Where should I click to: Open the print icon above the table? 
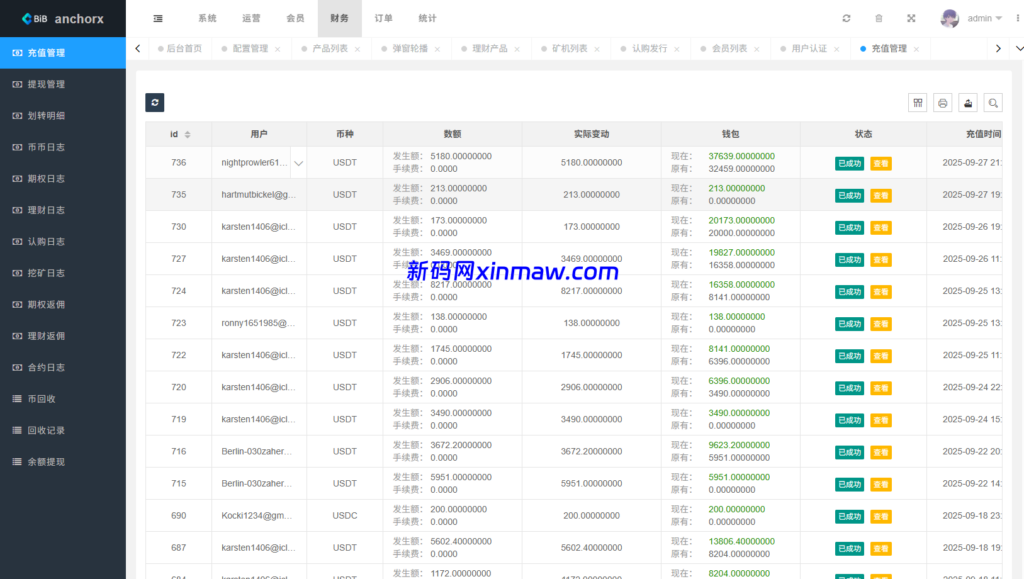(942, 102)
